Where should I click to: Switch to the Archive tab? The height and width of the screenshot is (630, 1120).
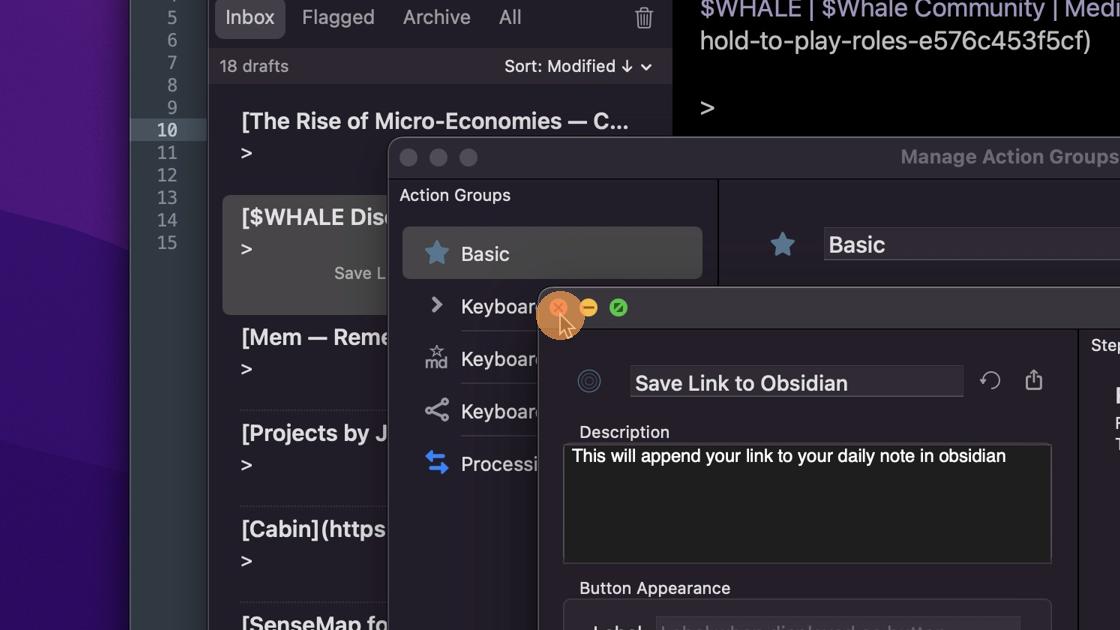tap(436, 17)
